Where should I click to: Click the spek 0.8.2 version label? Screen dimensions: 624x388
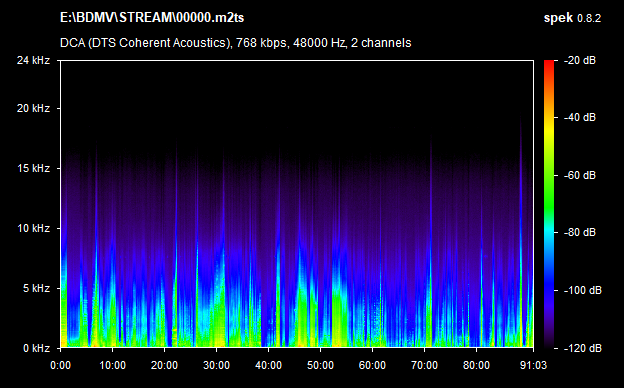[572, 18]
